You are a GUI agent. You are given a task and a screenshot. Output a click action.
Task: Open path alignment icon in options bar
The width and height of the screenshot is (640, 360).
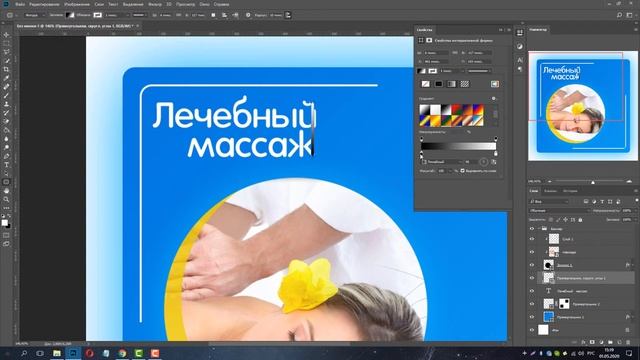pyautogui.click(x=224, y=15)
